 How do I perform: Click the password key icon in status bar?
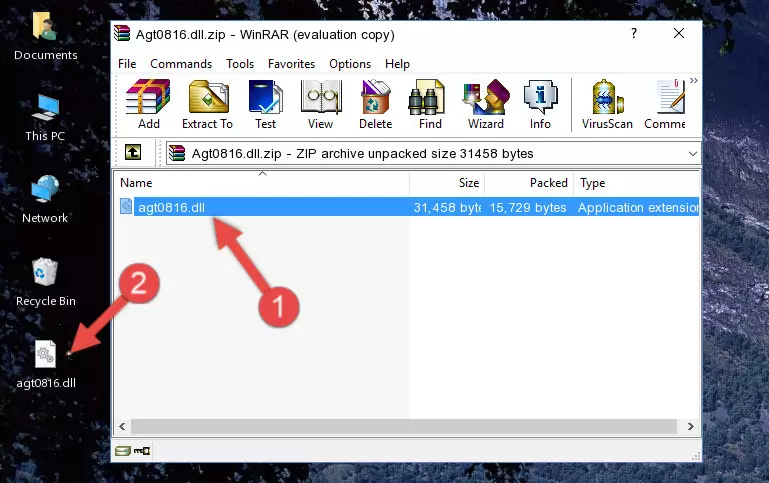[x=142, y=451]
